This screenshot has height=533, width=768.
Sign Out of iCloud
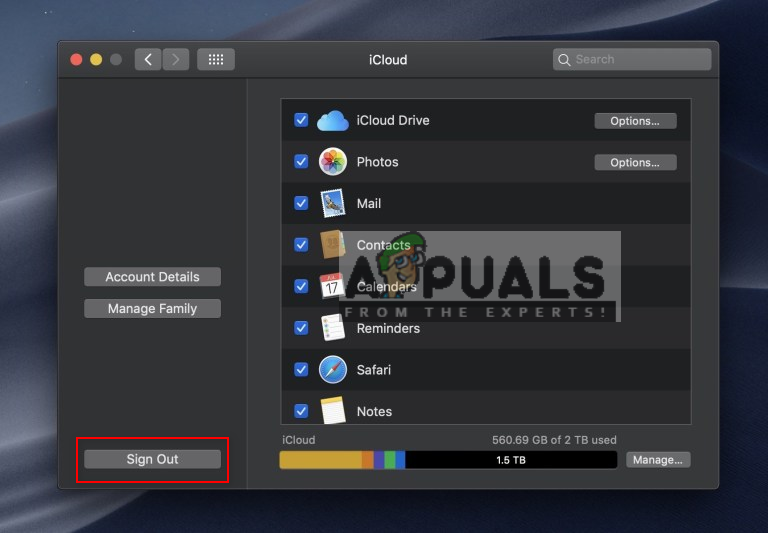[x=152, y=459]
